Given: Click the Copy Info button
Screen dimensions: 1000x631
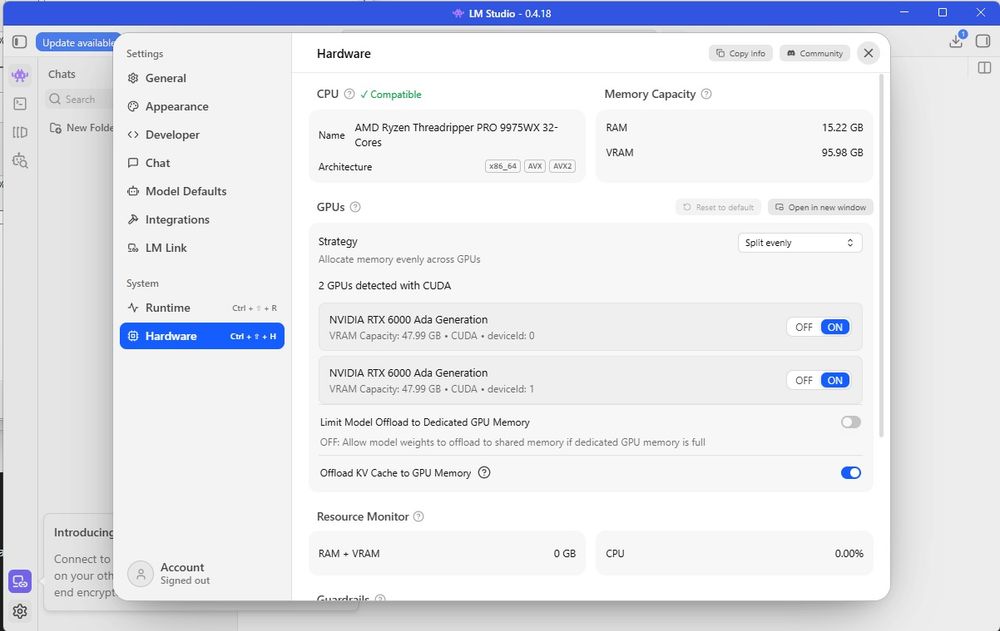Looking at the screenshot, I should pyautogui.click(x=740, y=53).
